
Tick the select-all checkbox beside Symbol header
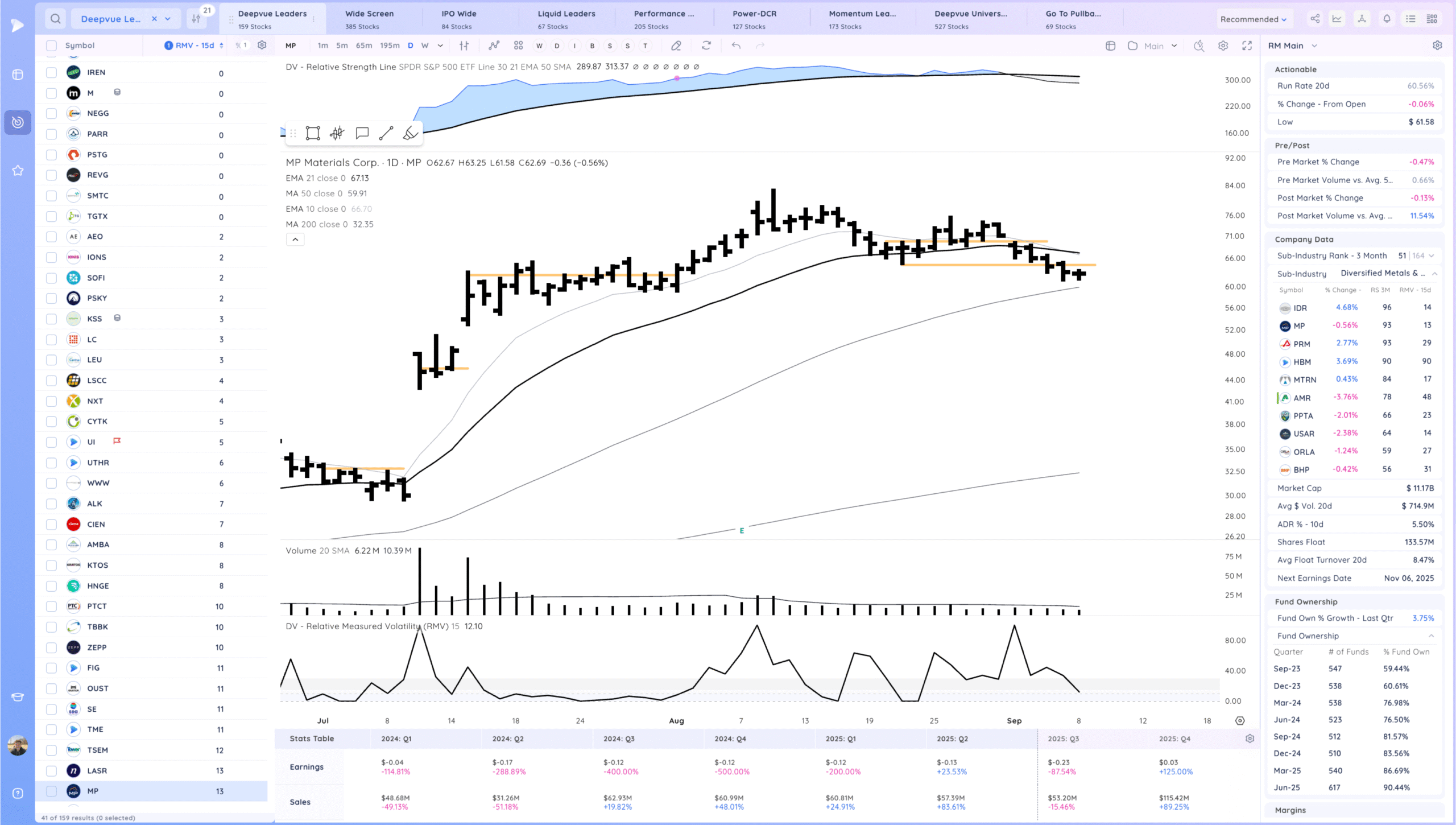click(51, 46)
